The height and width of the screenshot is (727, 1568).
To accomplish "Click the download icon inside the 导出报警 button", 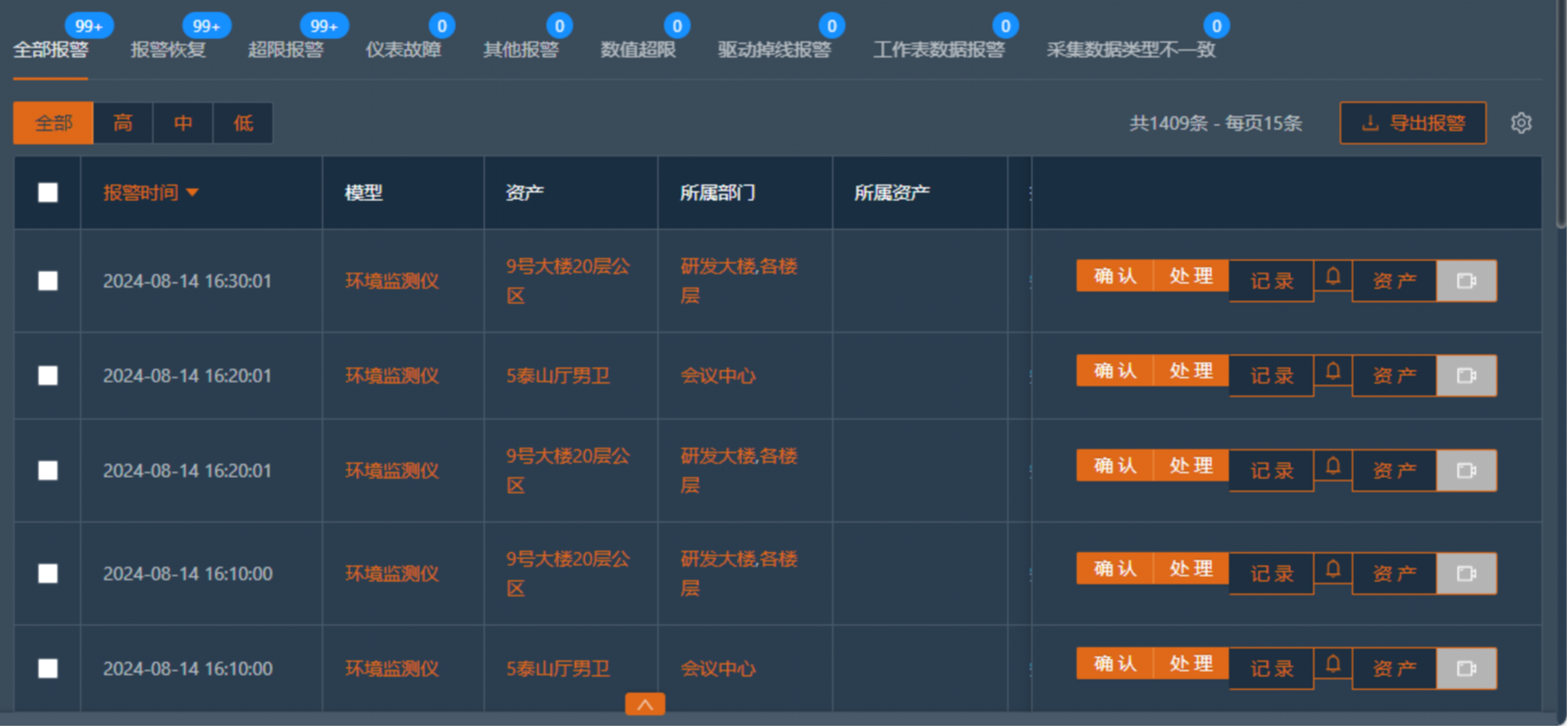I will [x=1370, y=123].
